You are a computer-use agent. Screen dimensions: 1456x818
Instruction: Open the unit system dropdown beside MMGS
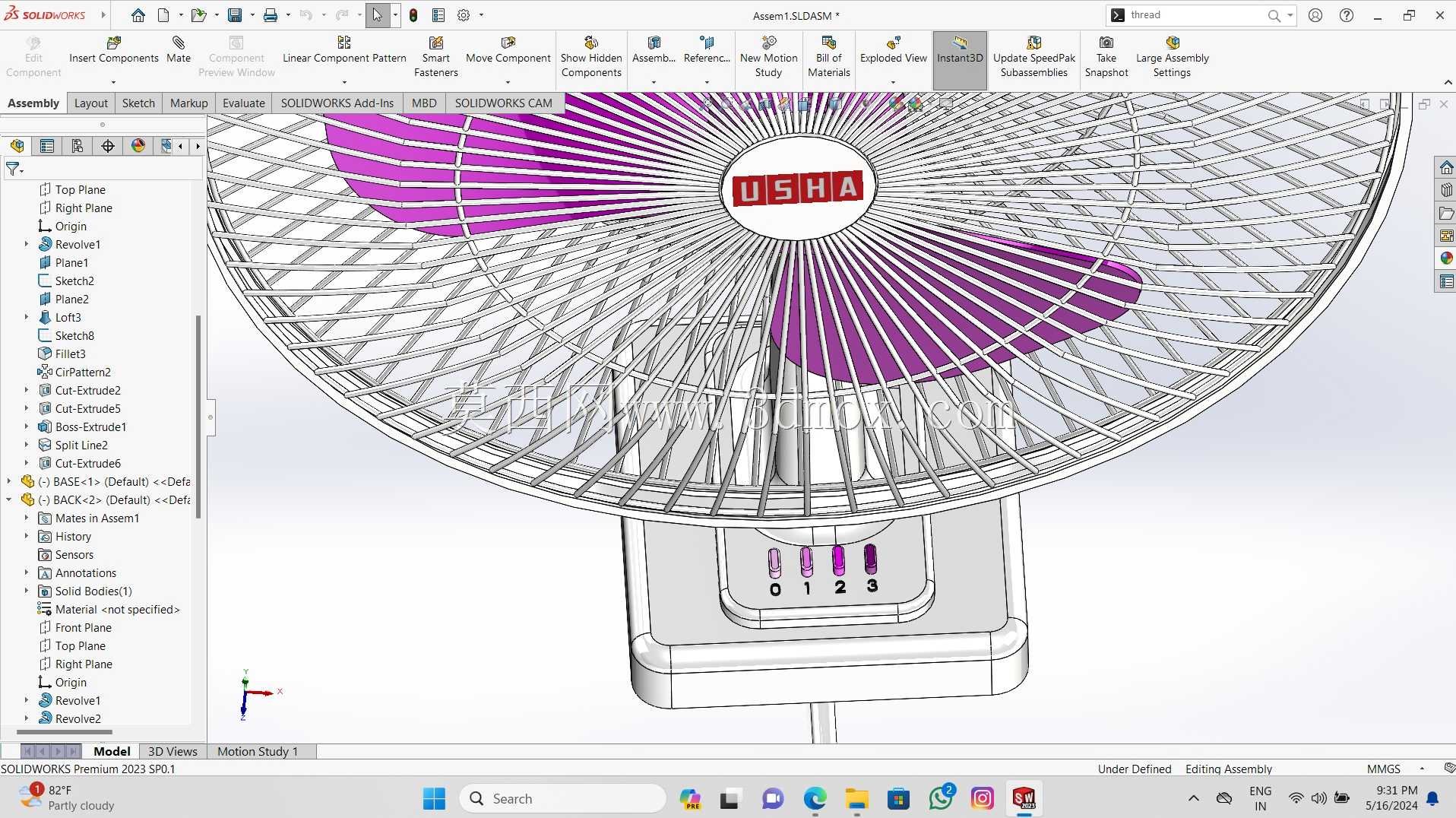pyautogui.click(x=1422, y=769)
